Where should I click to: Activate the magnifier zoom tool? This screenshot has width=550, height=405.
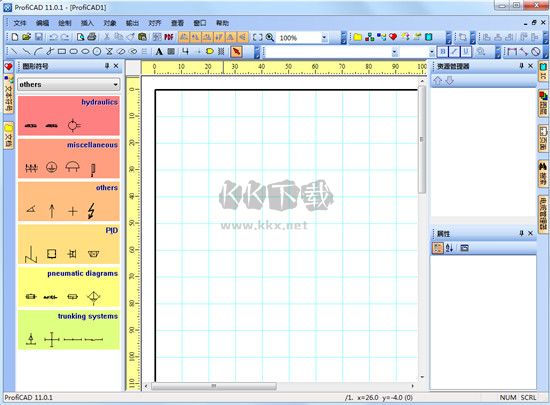click(270, 37)
